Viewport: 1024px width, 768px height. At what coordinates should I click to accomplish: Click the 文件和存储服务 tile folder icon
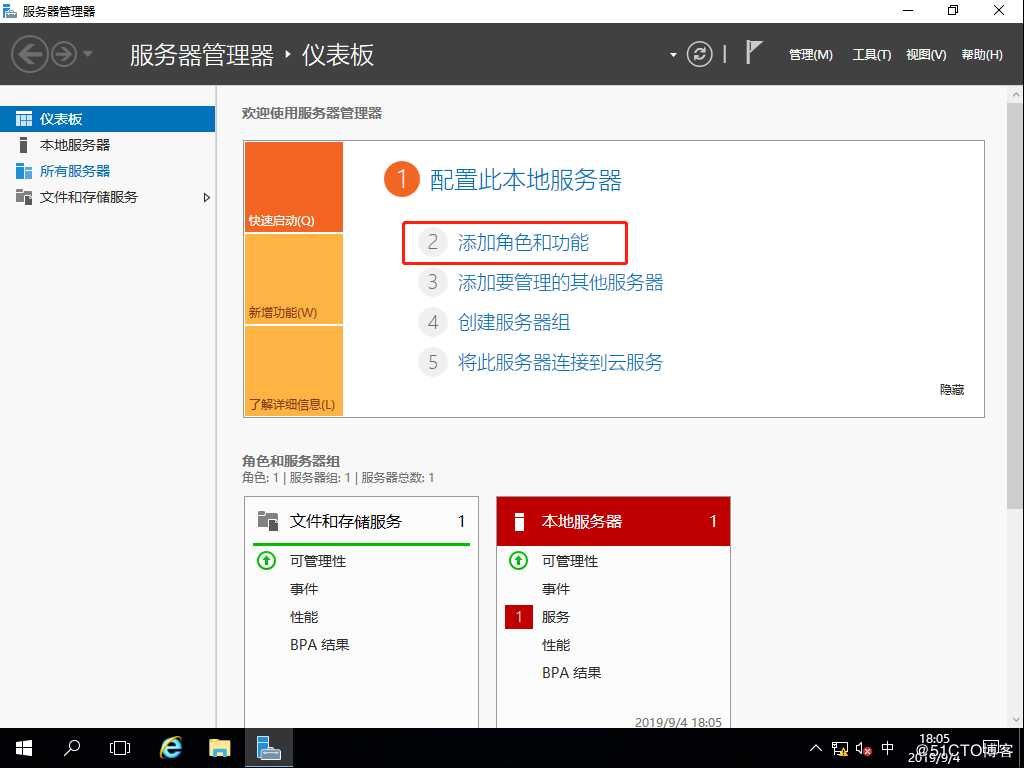click(x=268, y=520)
